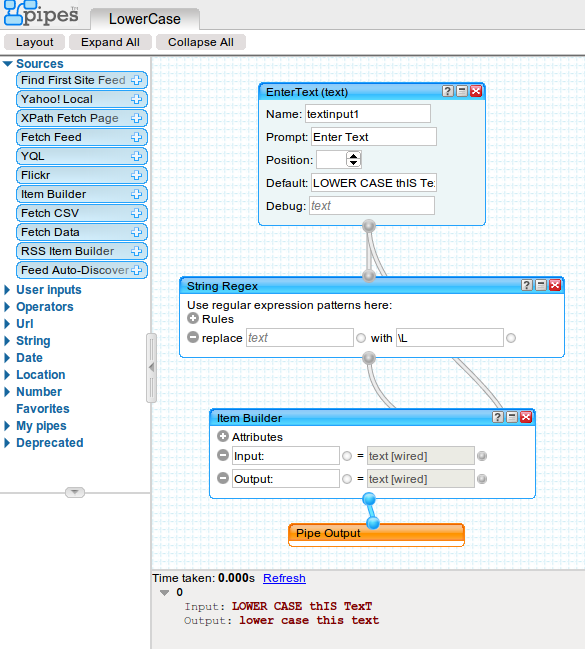Adjust Position with stepper arrows

pos(353,160)
